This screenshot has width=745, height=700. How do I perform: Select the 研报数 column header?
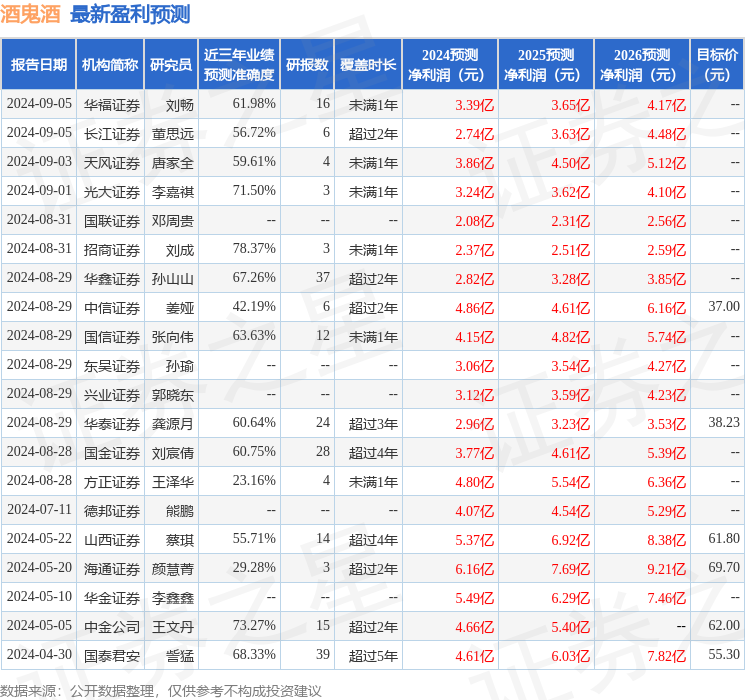coord(307,65)
